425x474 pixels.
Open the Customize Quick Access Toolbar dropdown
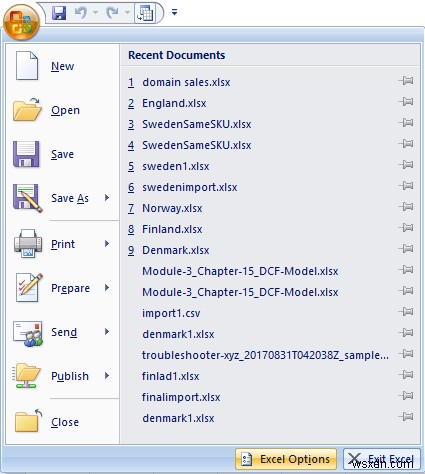174,13
